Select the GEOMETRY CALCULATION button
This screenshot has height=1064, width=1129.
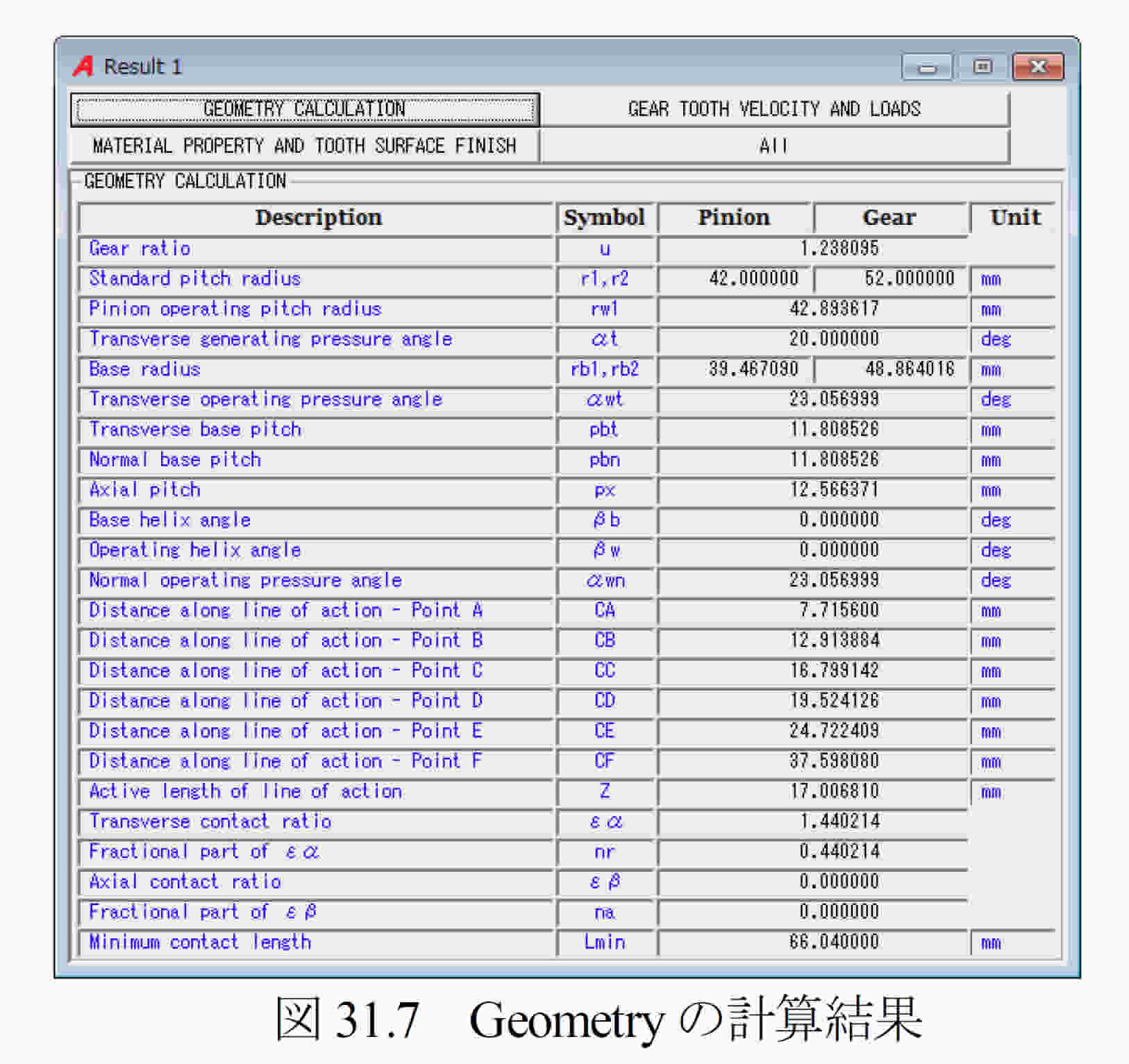305,110
